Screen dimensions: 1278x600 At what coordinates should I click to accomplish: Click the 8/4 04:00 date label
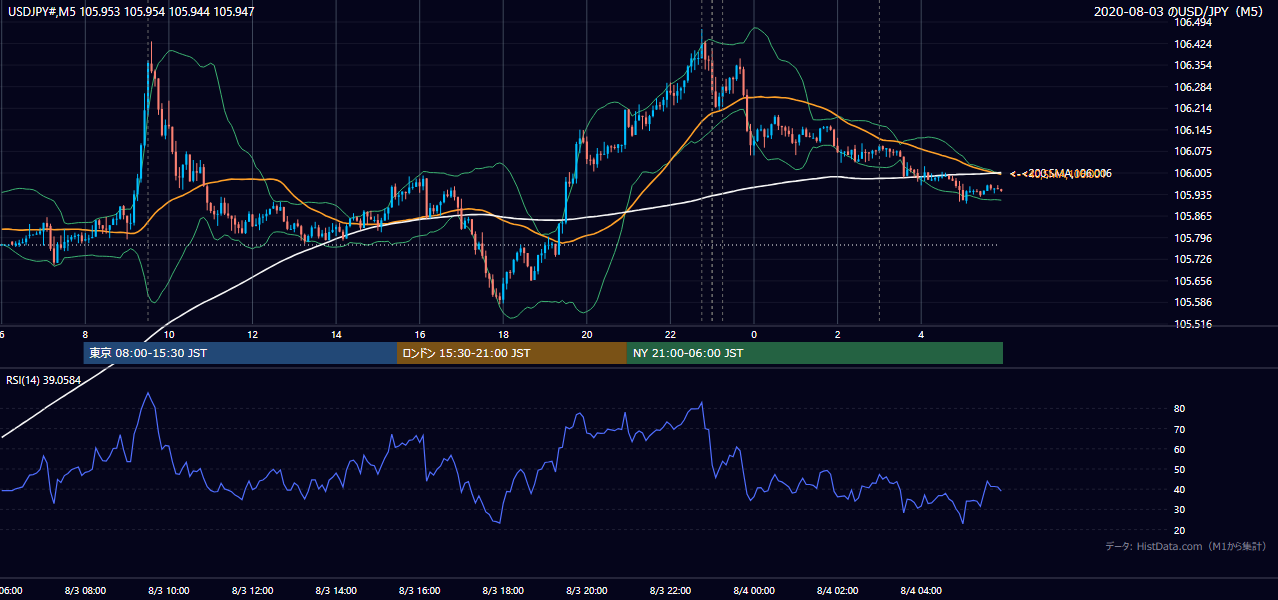click(x=921, y=591)
